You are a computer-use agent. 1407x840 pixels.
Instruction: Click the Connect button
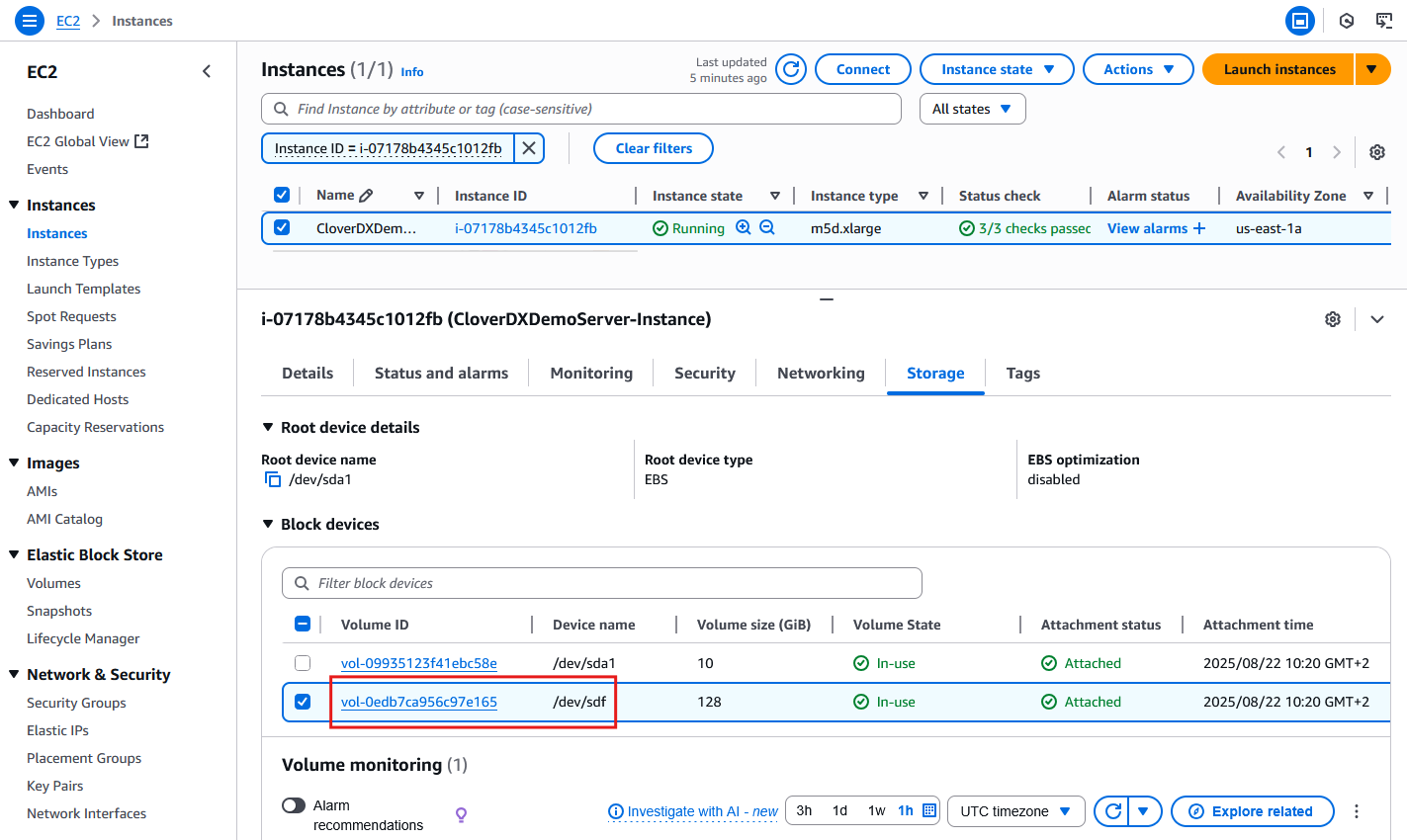[862, 69]
